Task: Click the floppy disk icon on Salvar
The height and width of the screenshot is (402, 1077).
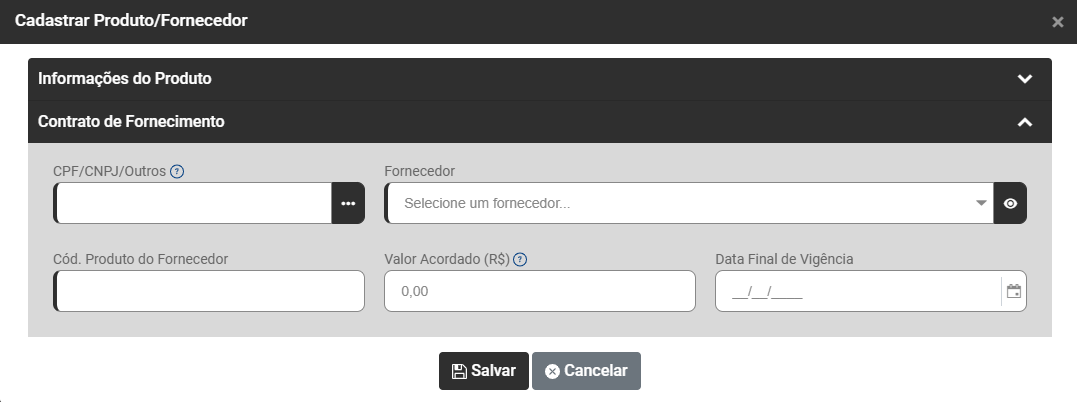Action: point(459,371)
